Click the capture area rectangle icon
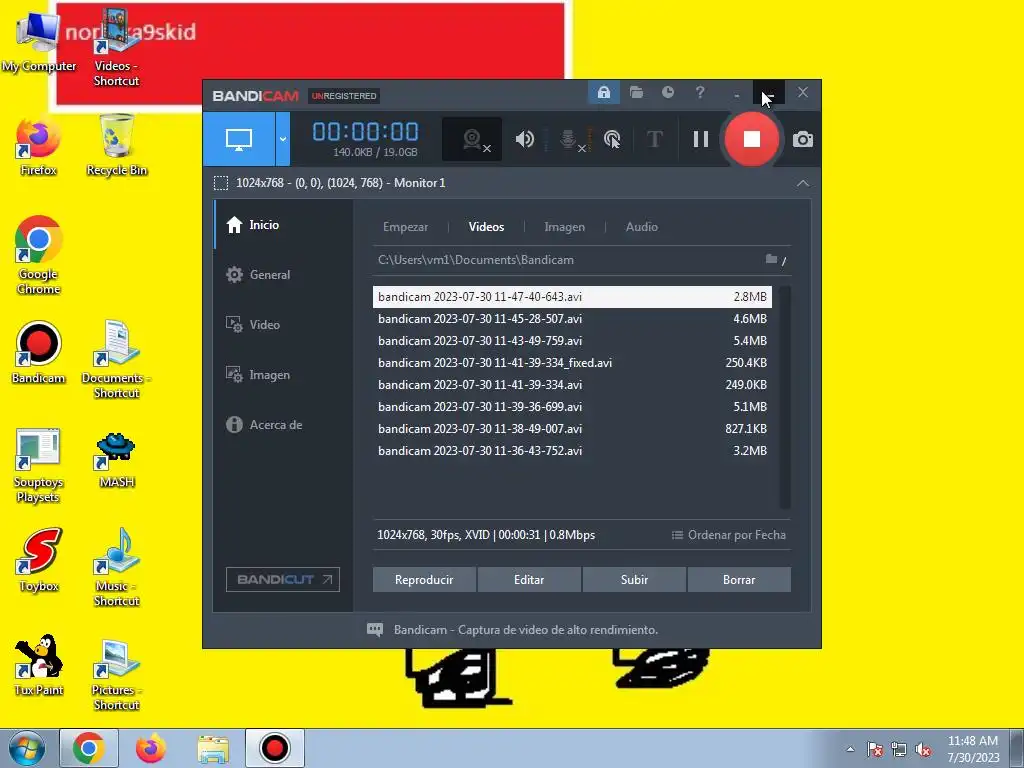The width and height of the screenshot is (1024, 768). [221, 183]
